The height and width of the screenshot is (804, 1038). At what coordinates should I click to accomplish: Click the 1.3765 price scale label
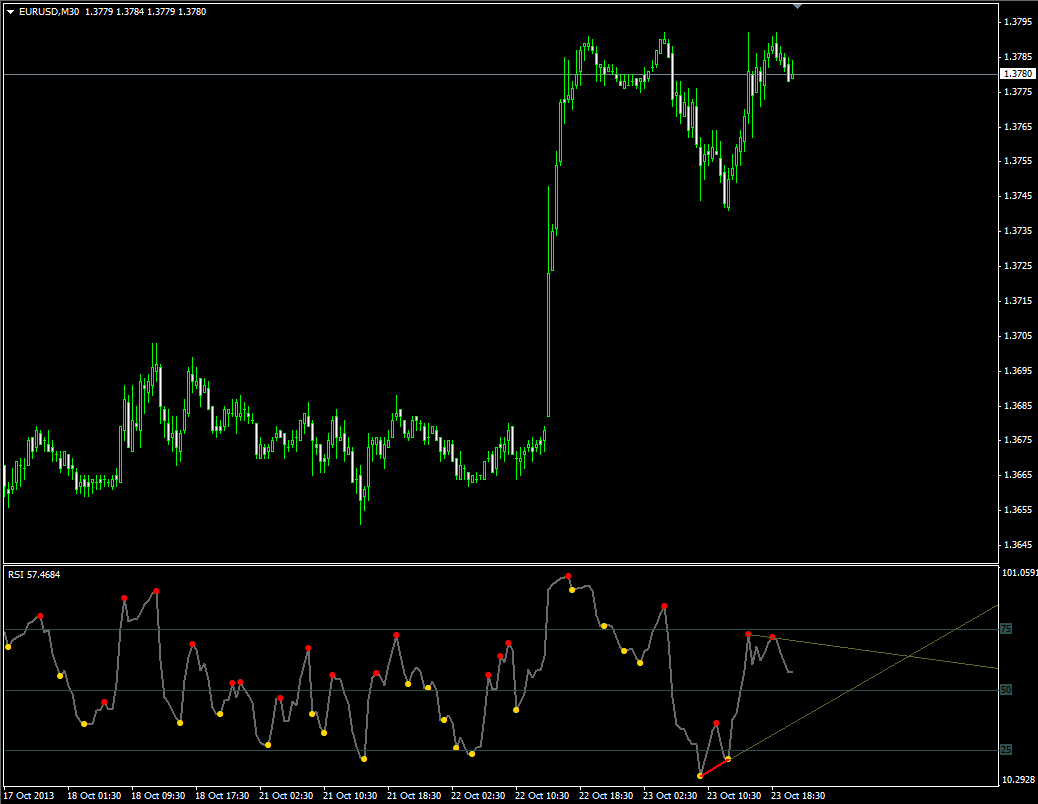click(x=1017, y=126)
